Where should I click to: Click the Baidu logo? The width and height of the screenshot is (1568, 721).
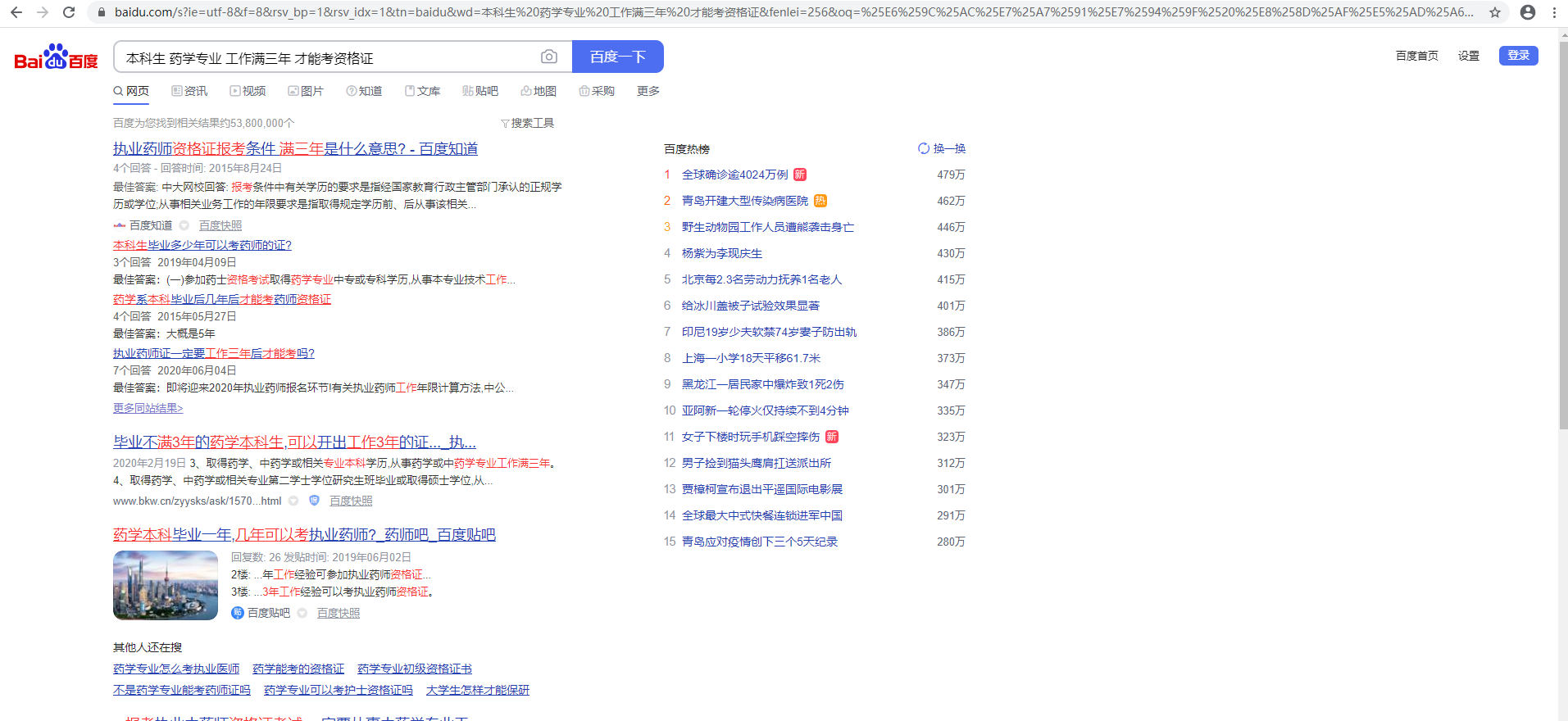(x=56, y=57)
